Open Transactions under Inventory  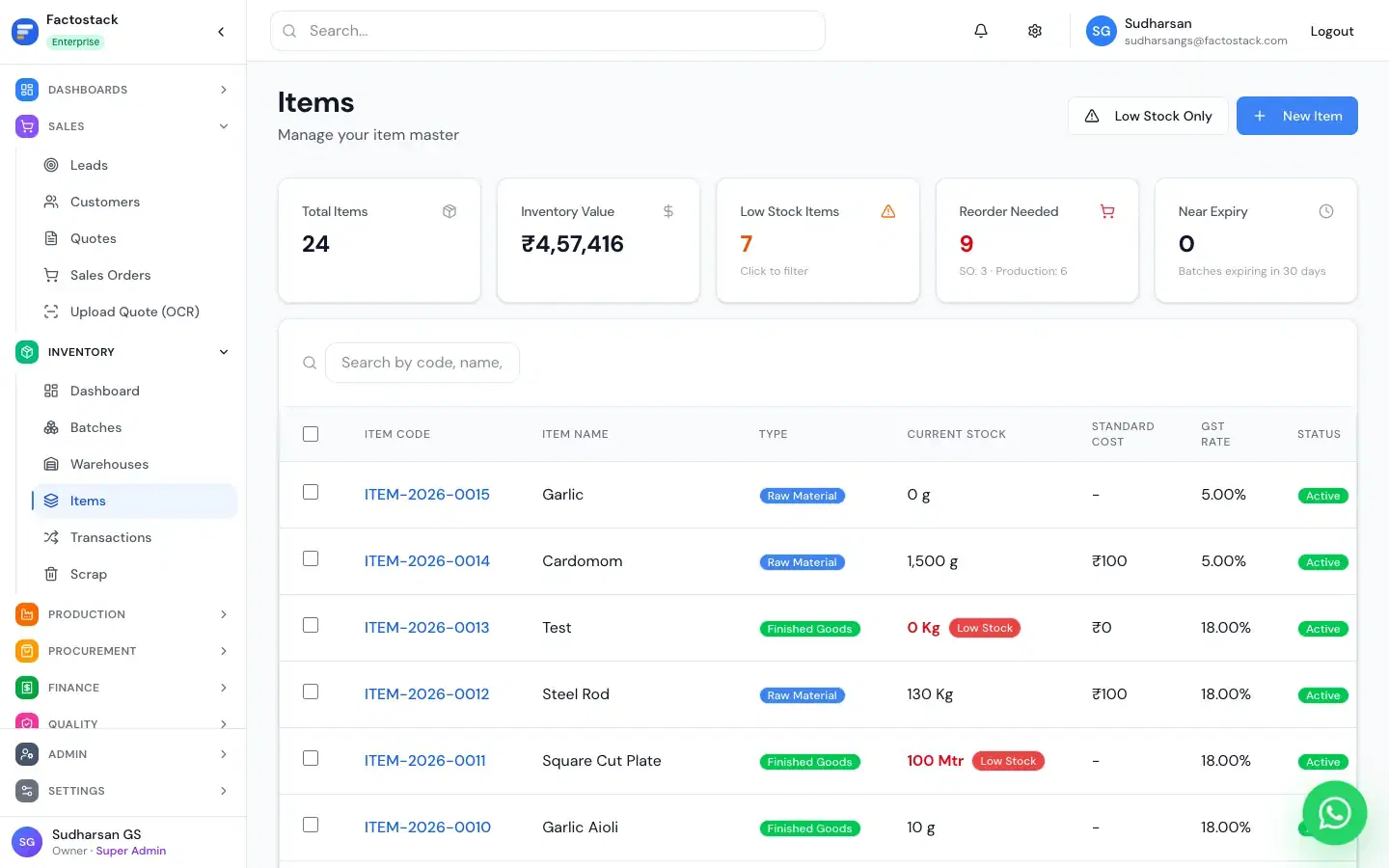134,537
